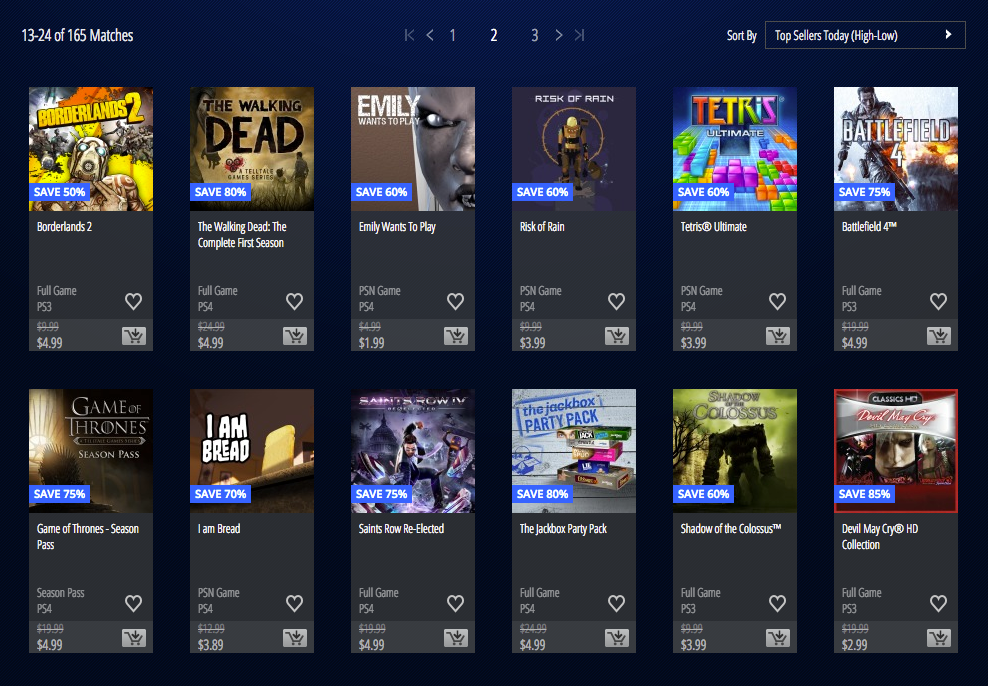988x686 pixels.
Task: Toggle wishlist heart for Tetris Ultimate
Action: tap(777, 301)
